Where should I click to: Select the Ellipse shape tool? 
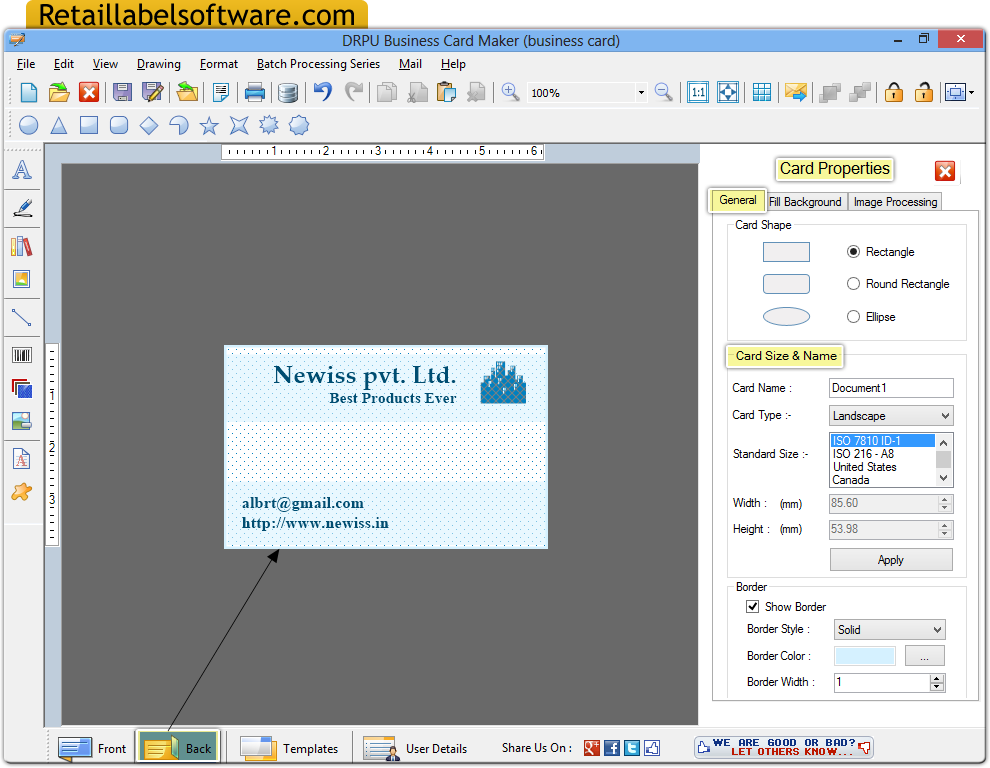pyautogui.click(x=28, y=125)
